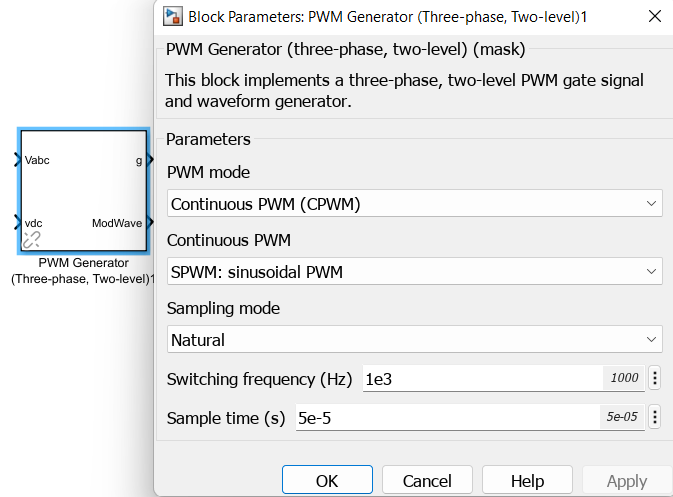
Task: Open the Sample time three-dot options menu
Action: (655, 417)
